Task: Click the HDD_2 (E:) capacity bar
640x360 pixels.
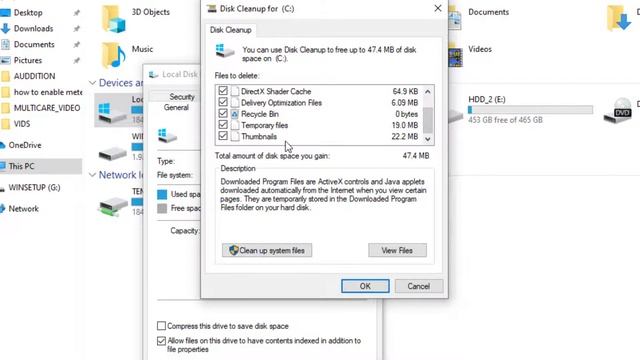Action: [x=530, y=110]
